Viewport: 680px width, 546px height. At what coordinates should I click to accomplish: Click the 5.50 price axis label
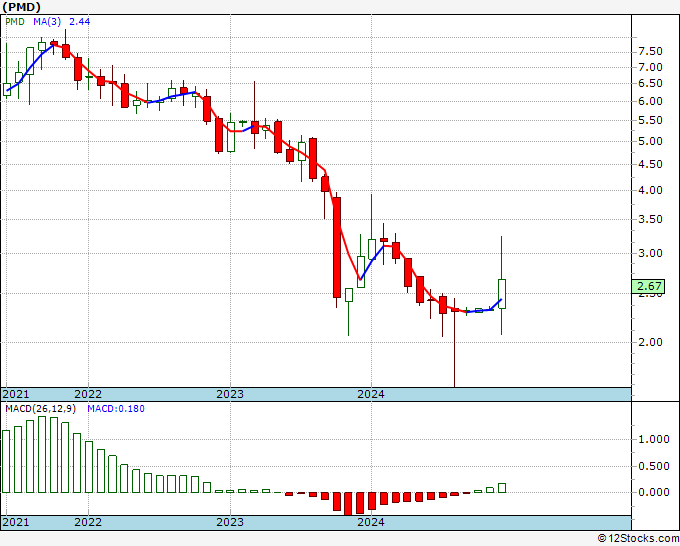click(651, 121)
